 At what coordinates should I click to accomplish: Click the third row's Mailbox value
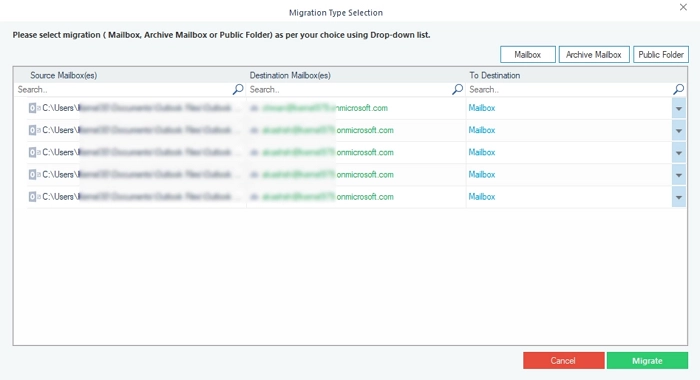point(482,152)
